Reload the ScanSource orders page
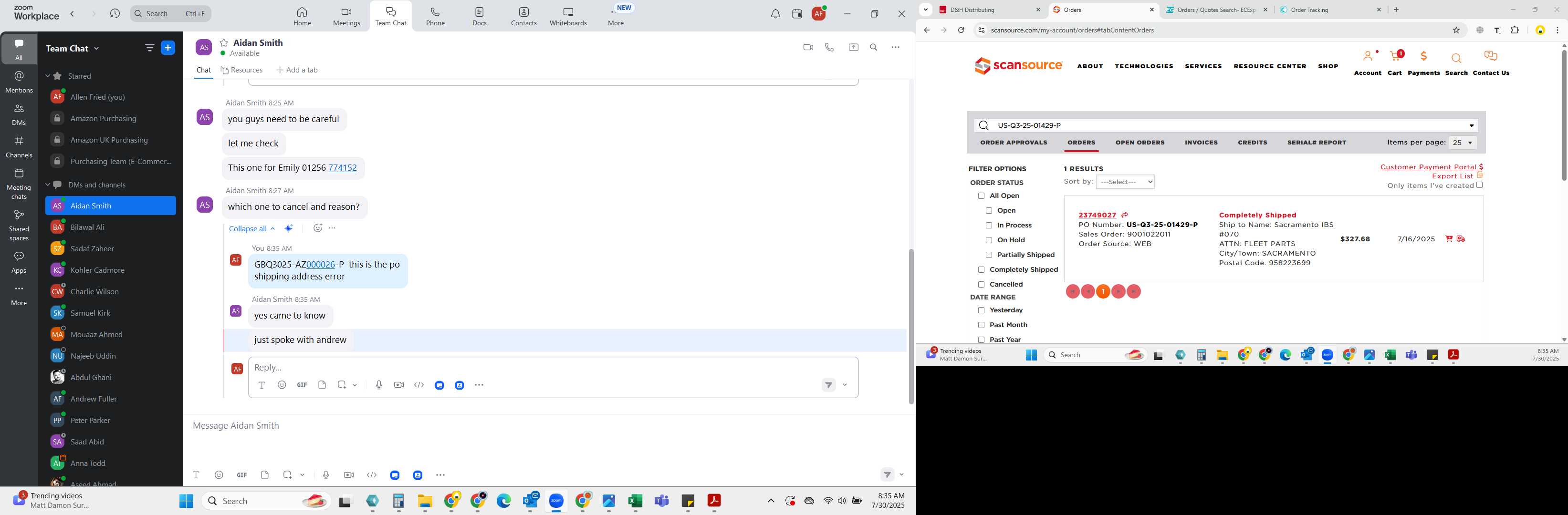The height and width of the screenshot is (515, 1568). pyautogui.click(x=961, y=31)
